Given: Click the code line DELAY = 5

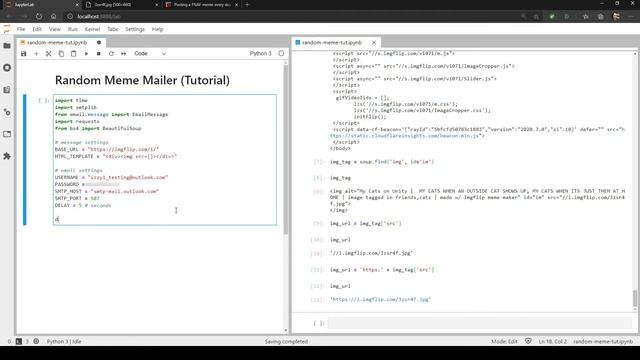Looking at the screenshot, I should pos(83,205).
